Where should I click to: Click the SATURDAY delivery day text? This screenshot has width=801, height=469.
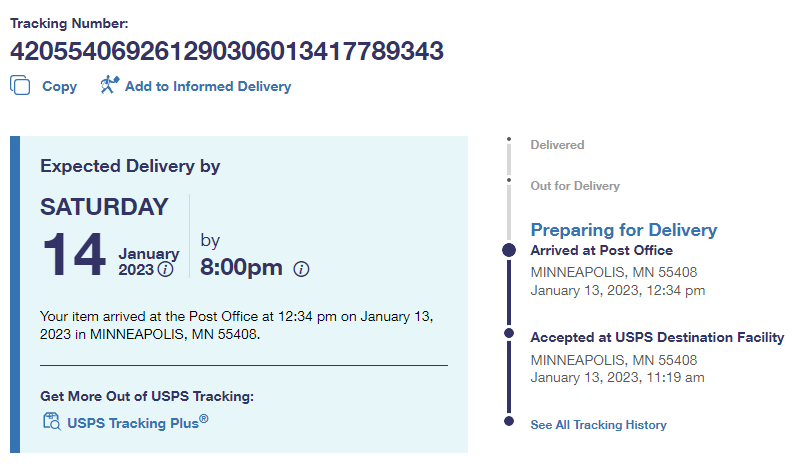[104, 207]
